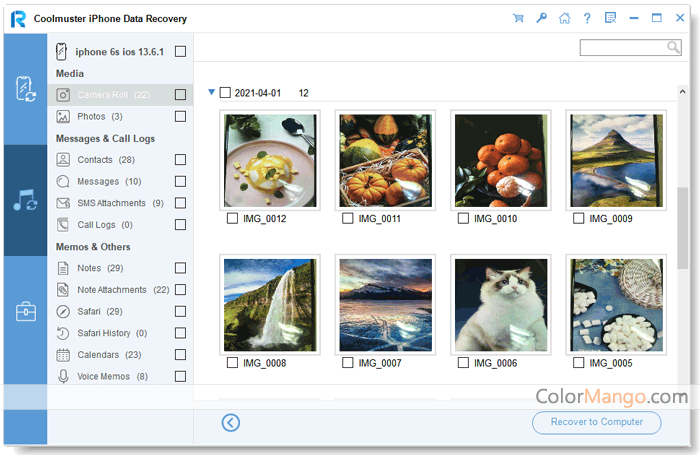Open the toolbox briefcase sidebar icon
The image size is (700, 455).
point(25,311)
